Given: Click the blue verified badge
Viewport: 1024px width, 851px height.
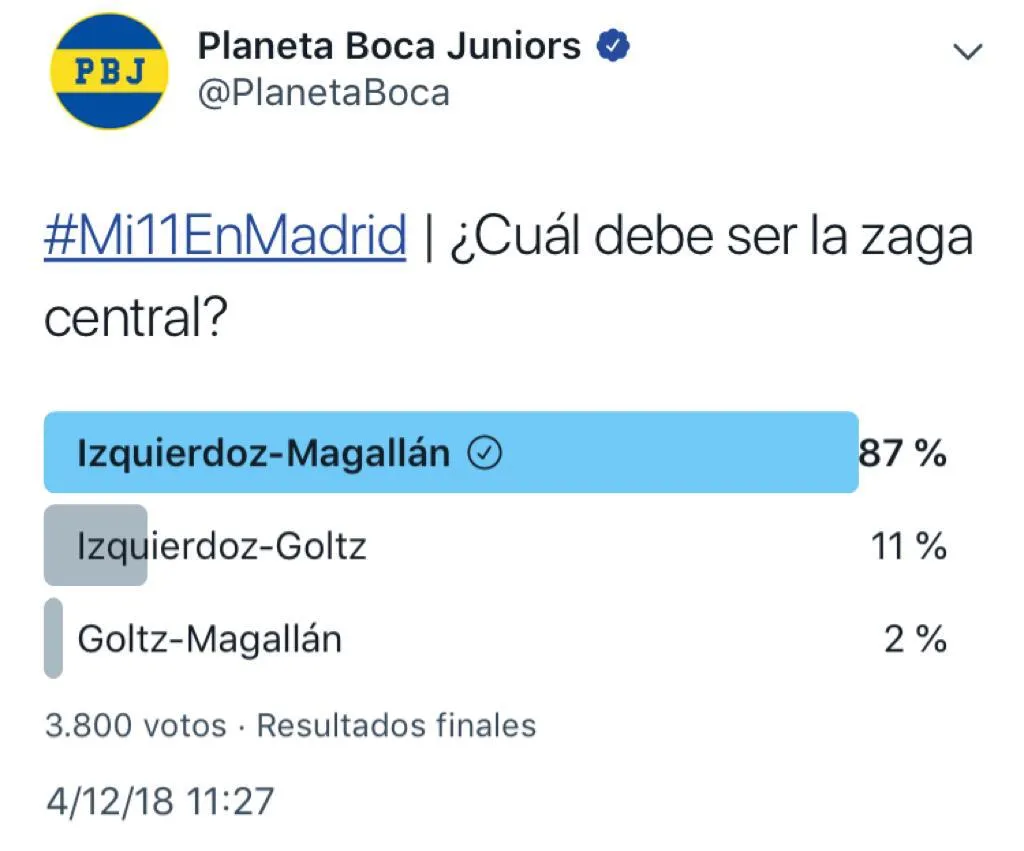Looking at the screenshot, I should coord(612,46).
